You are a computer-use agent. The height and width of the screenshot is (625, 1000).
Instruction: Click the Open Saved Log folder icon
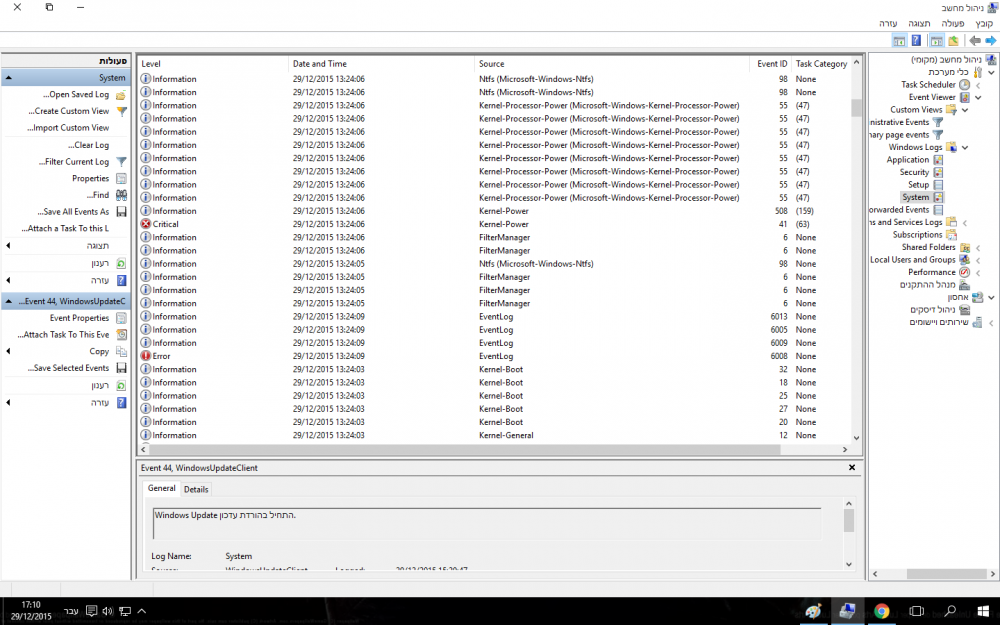pos(121,95)
